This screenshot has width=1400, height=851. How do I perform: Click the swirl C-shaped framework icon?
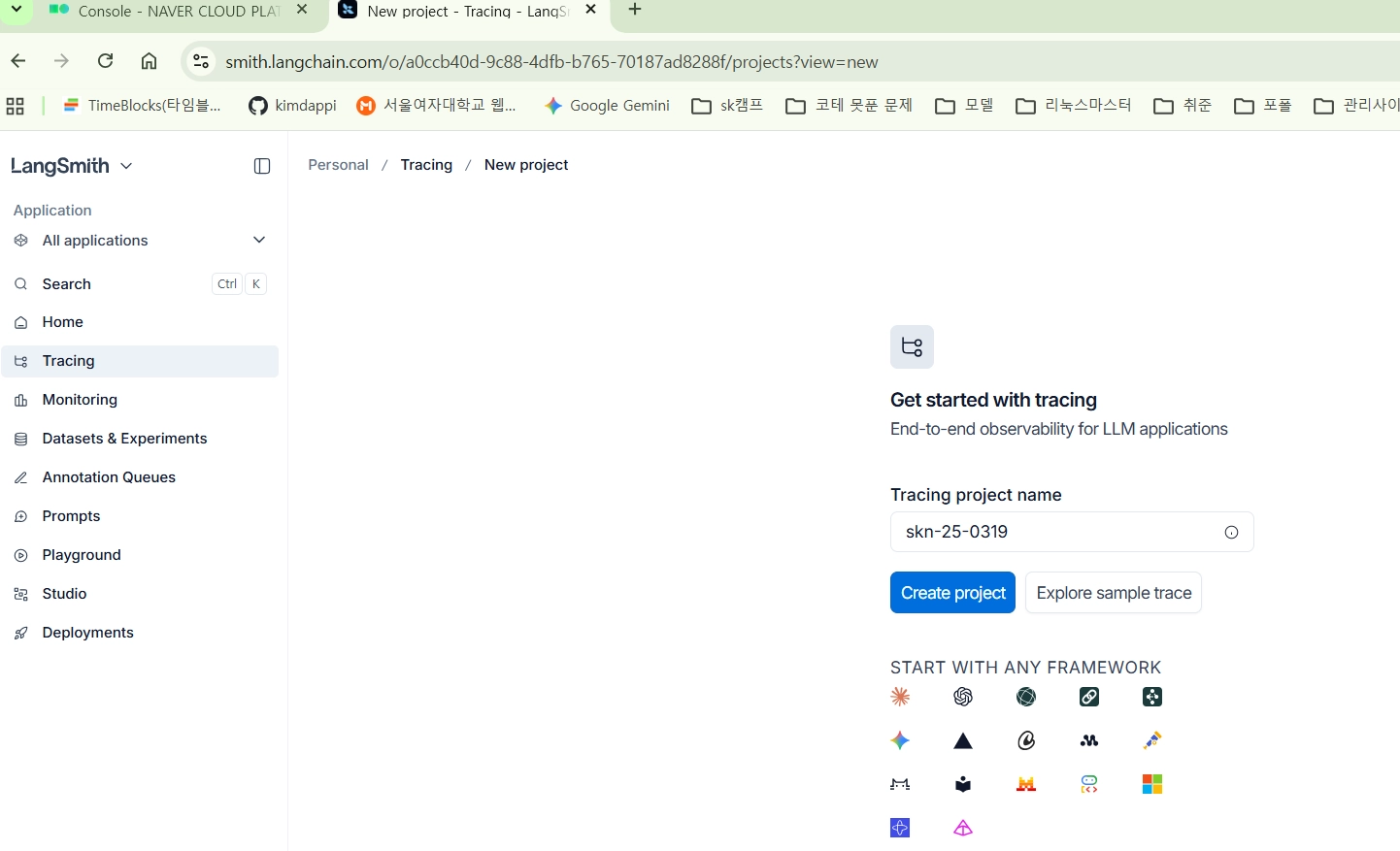pos(1026,740)
